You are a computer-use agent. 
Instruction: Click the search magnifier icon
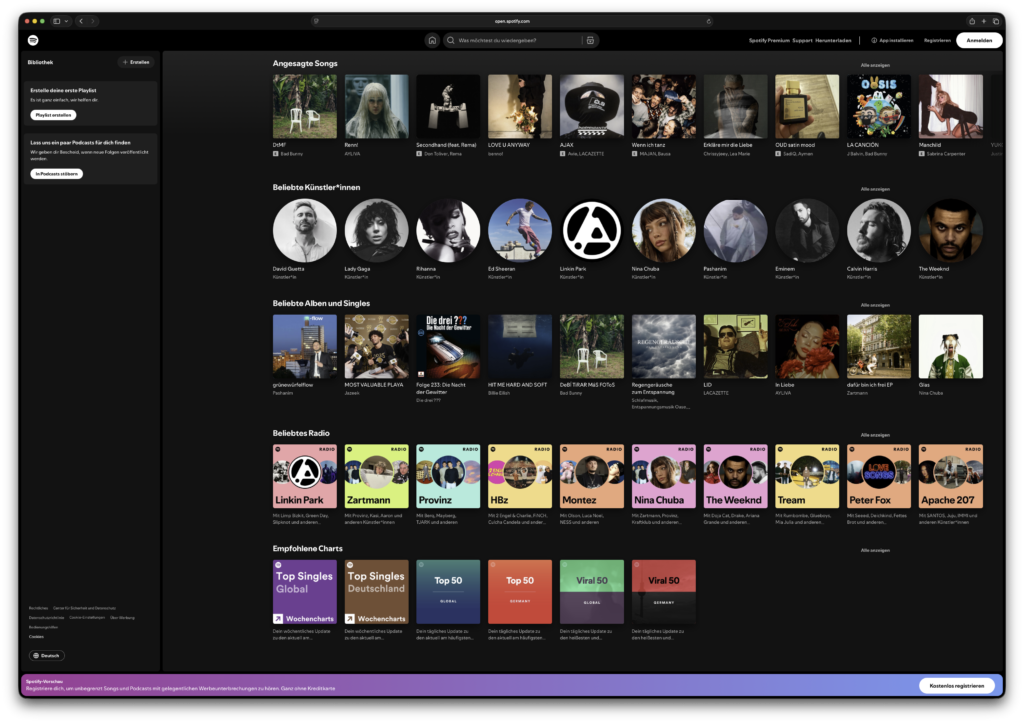coord(451,40)
